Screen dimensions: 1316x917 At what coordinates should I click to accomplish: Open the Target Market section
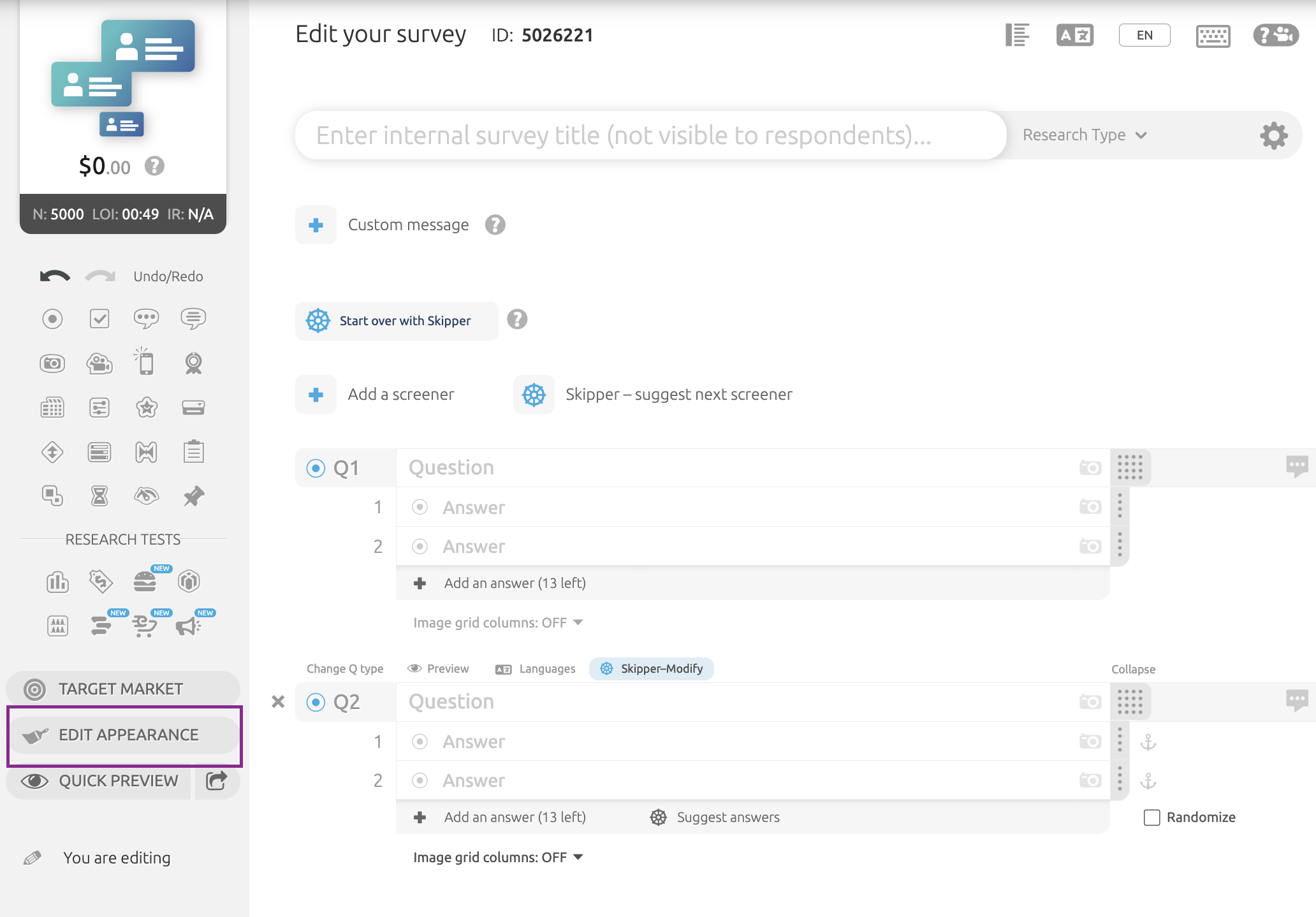(123, 689)
